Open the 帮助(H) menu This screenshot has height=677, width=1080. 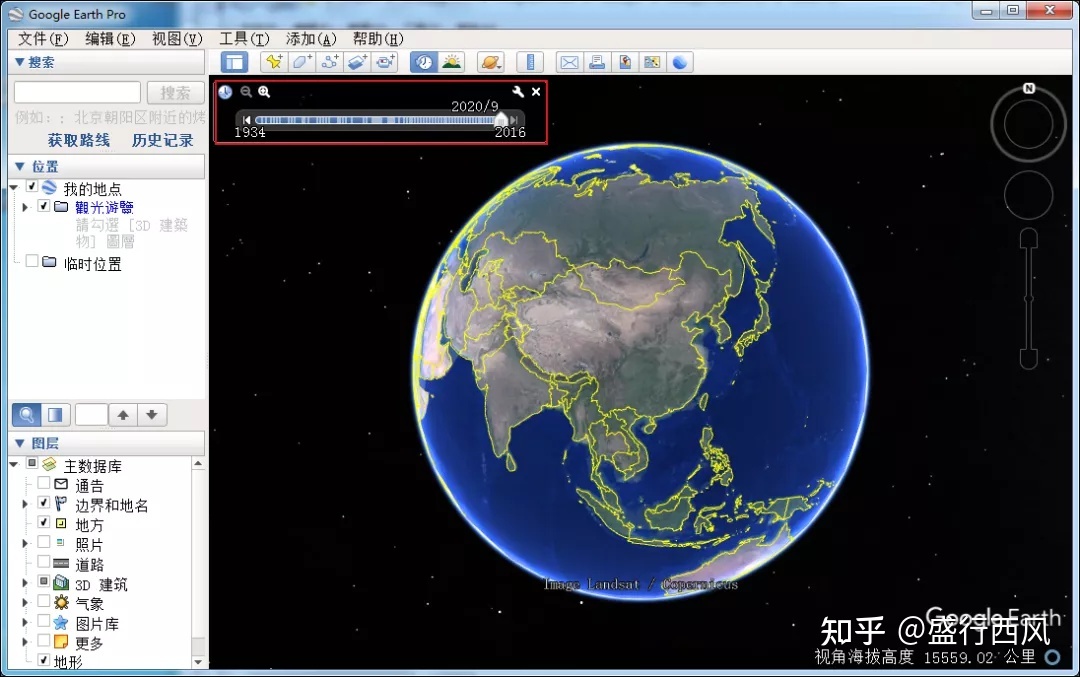click(378, 39)
